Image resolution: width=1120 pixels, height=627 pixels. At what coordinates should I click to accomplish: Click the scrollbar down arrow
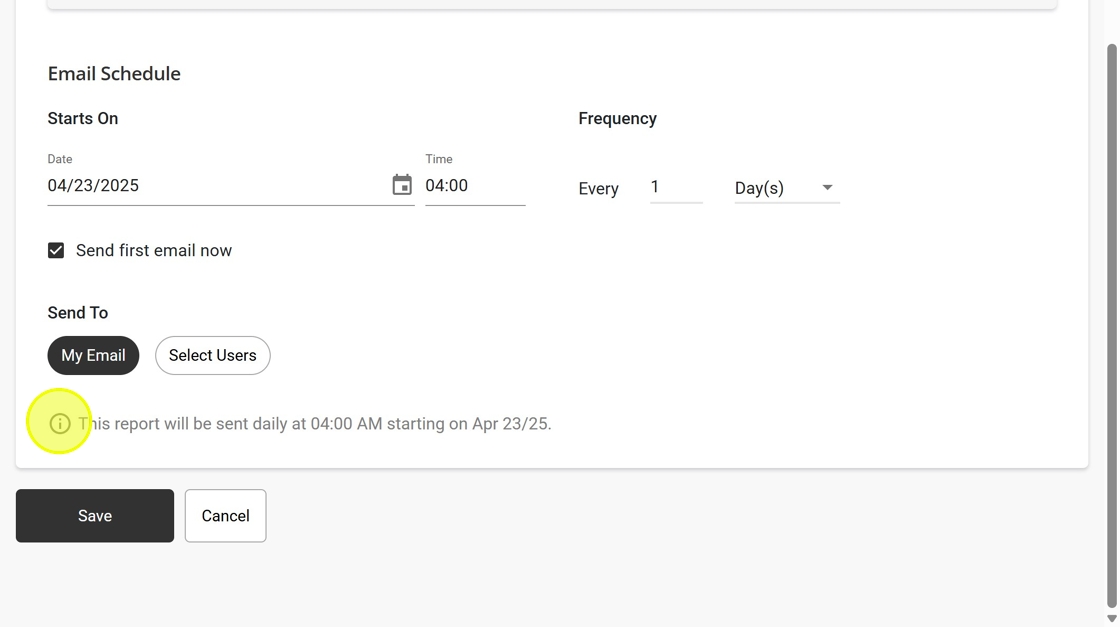(1111, 619)
